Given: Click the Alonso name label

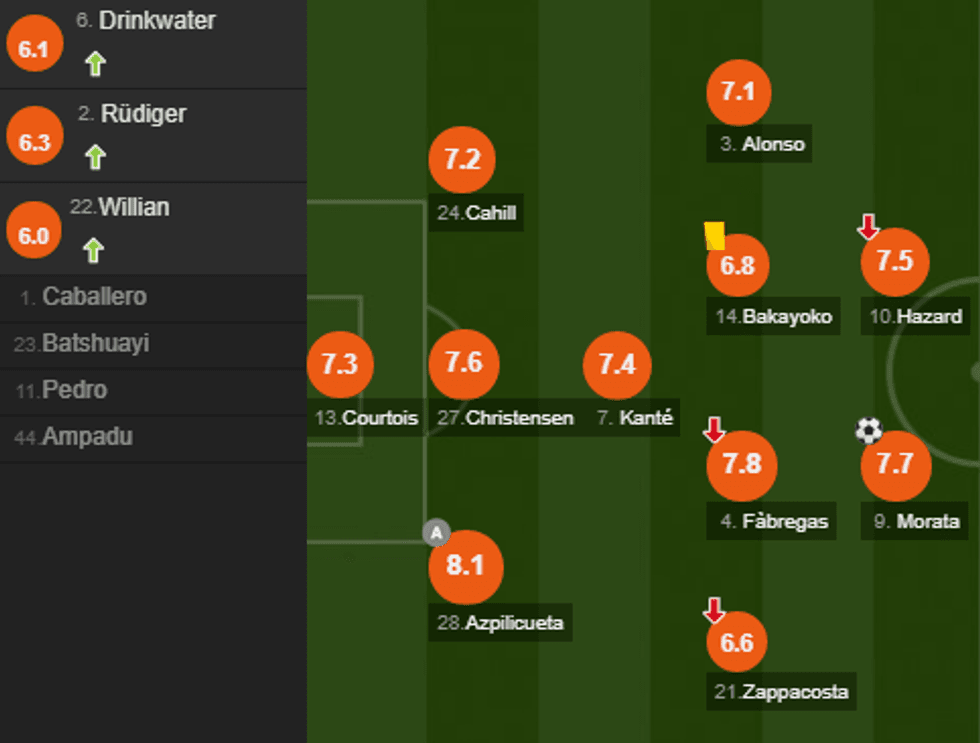Looking at the screenshot, I should pyautogui.click(x=762, y=144).
